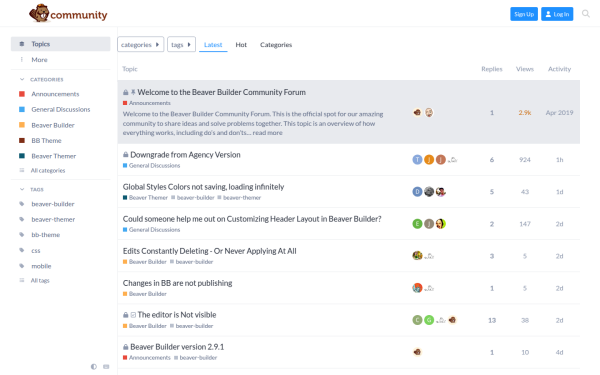Open General Discussions category in sidebar
This screenshot has width=600, height=375.
(61, 109)
